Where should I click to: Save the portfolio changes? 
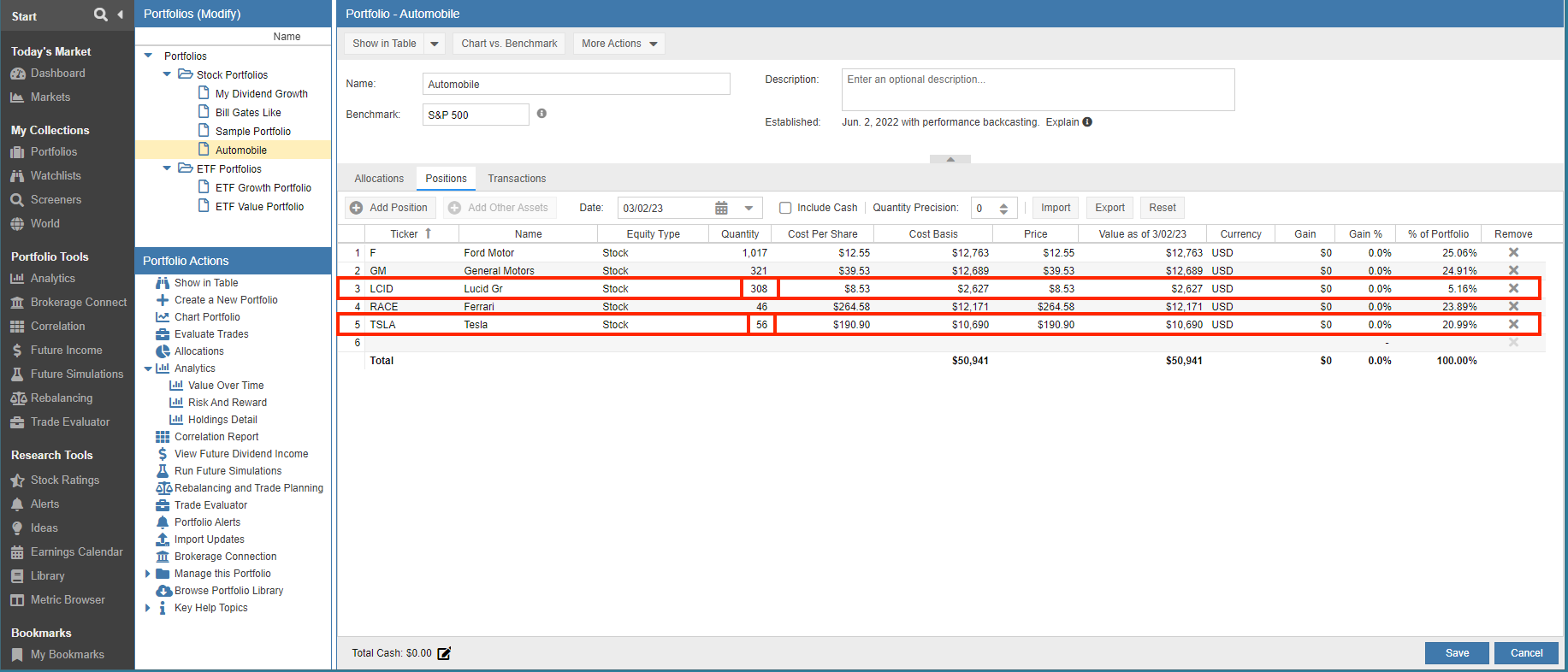click(1457, 653)
